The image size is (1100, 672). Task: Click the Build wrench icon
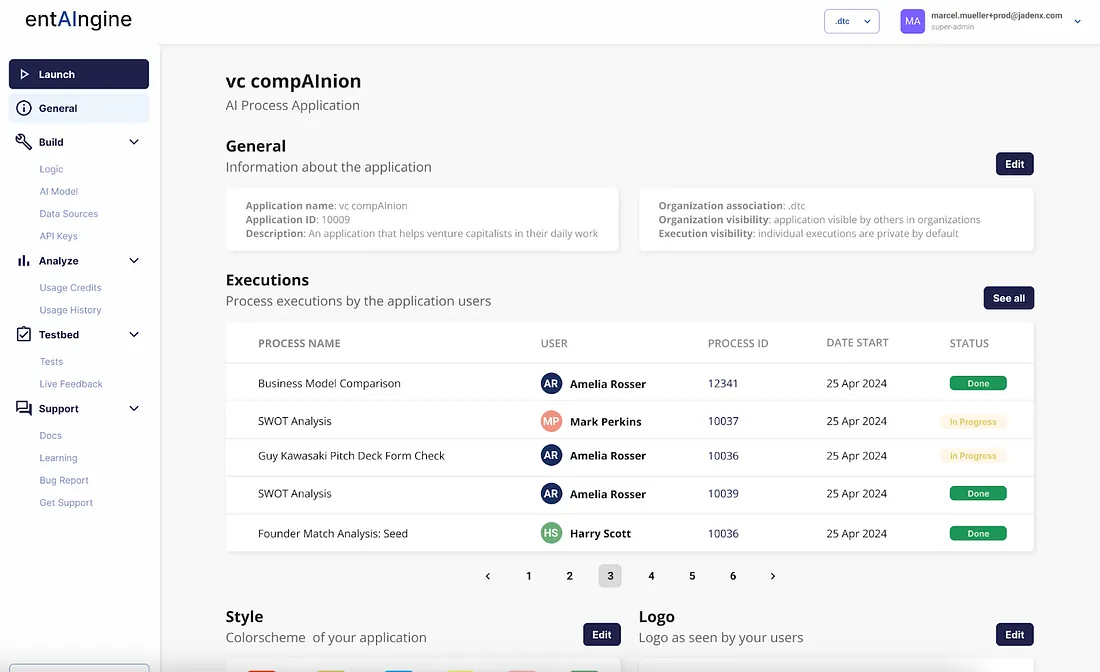(24, 142)
